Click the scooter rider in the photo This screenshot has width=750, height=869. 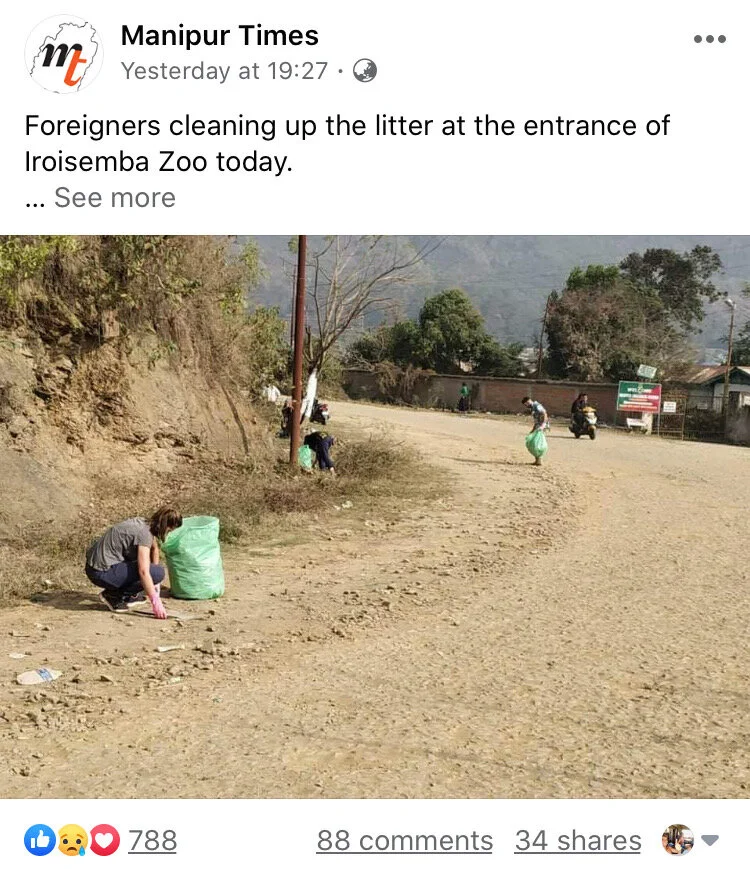[583, 416]
